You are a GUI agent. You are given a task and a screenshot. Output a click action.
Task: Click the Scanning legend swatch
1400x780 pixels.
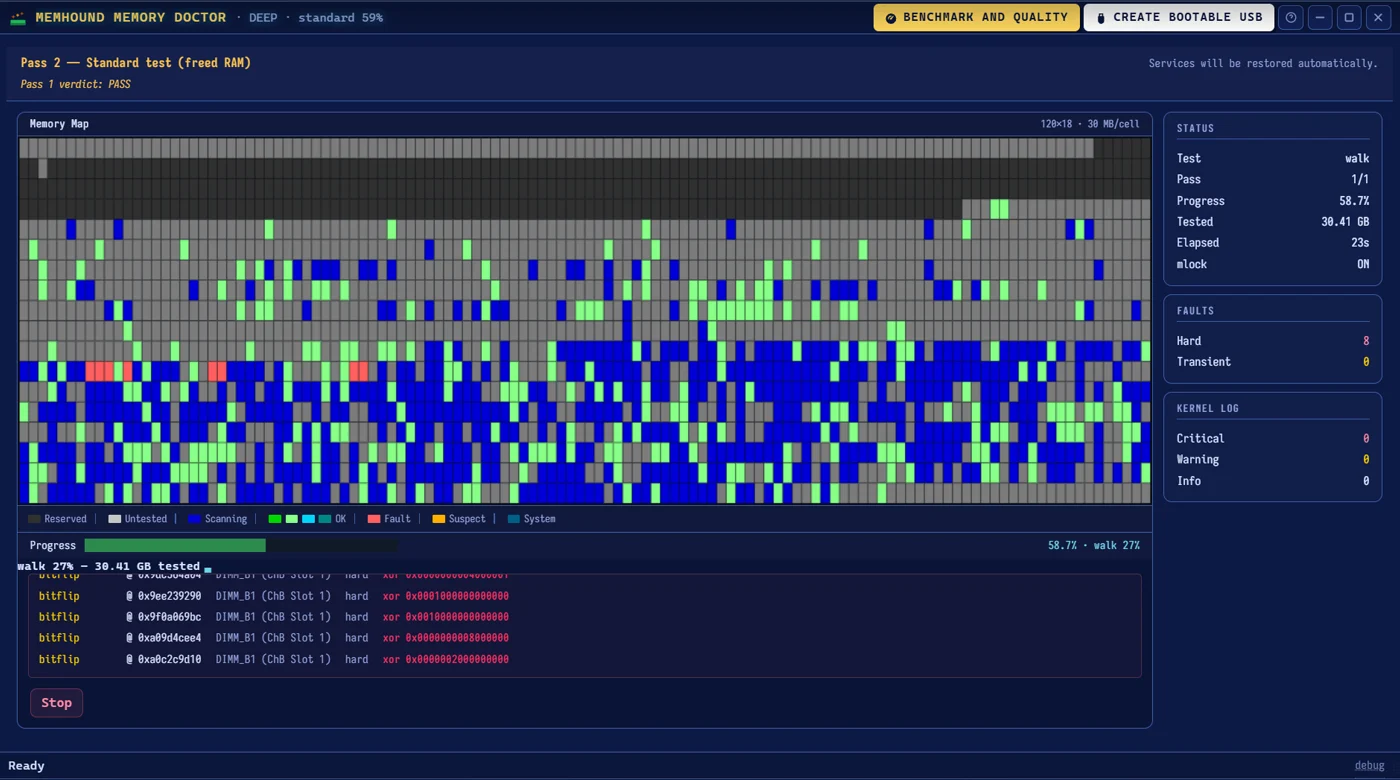[195, 519]
